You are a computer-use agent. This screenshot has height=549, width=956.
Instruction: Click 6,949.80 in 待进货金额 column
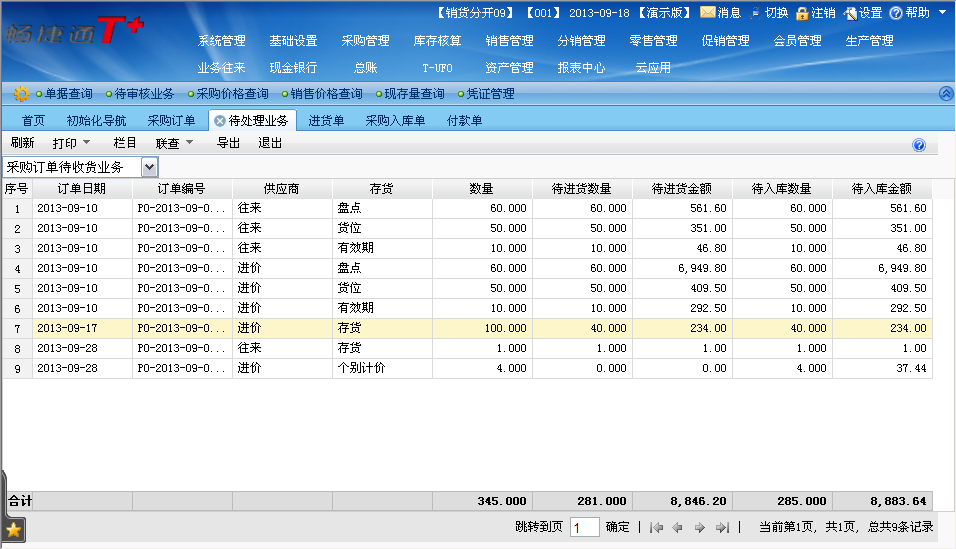(682, 268)
